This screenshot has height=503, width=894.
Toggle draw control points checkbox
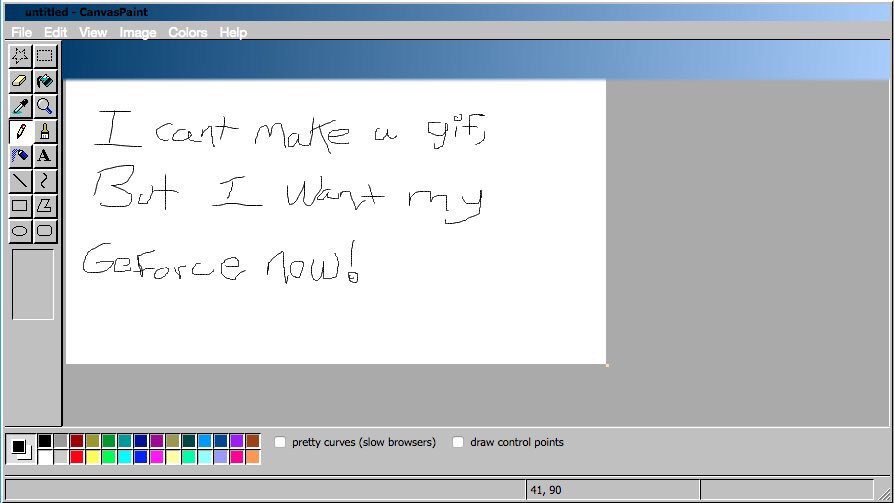click(x=458, y=442)
